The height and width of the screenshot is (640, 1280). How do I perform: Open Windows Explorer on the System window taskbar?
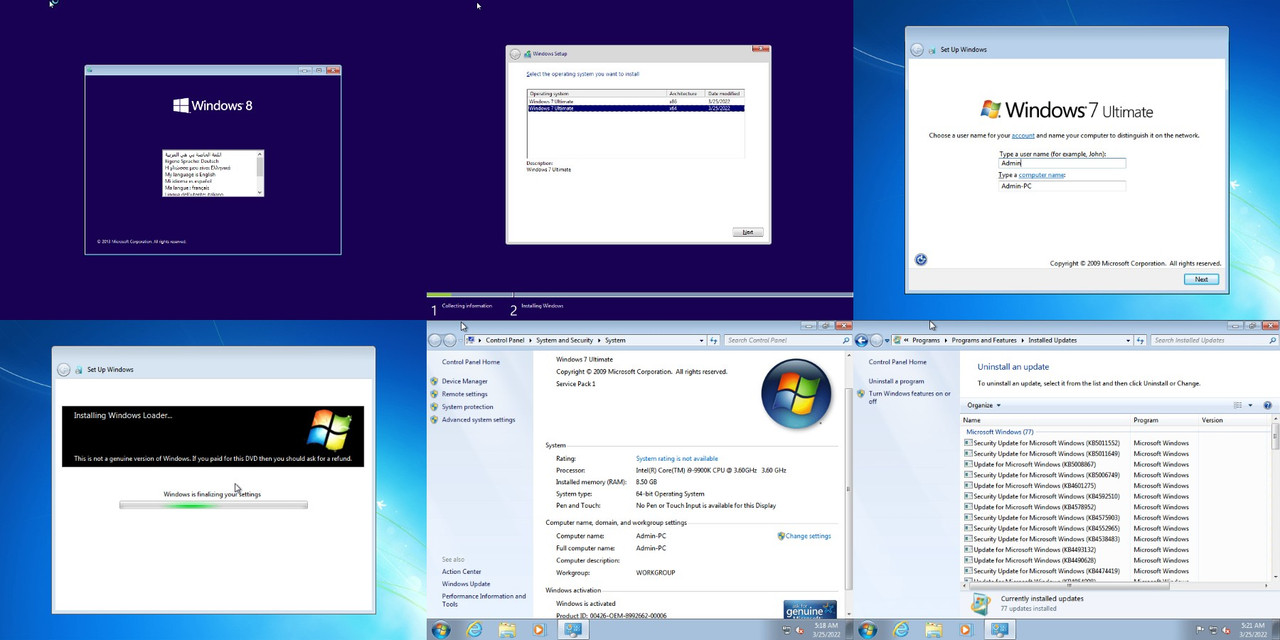tap(507, 630)
